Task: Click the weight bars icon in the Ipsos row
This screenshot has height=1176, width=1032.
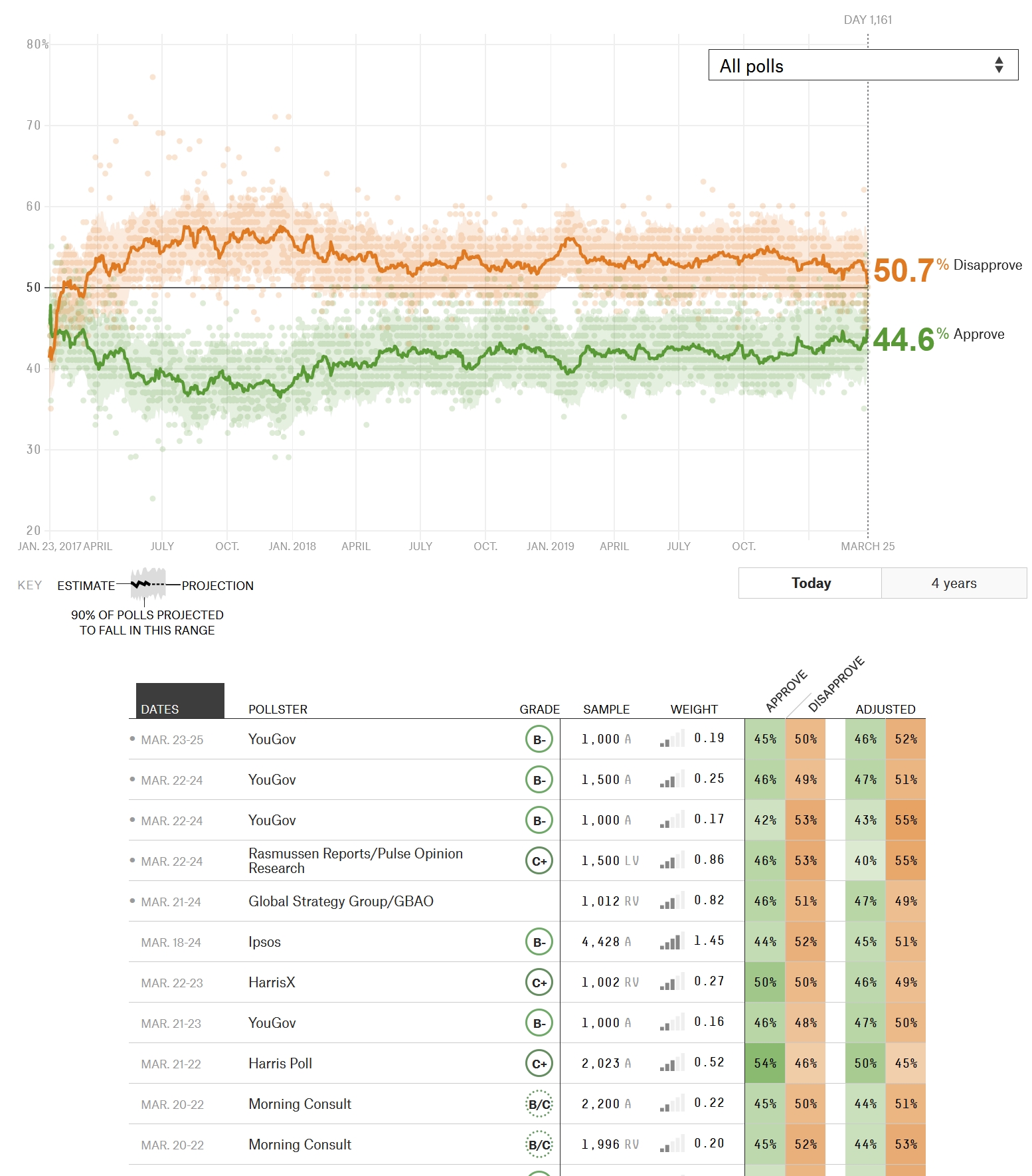Action: pyautogui.click(x=671, y=942)
